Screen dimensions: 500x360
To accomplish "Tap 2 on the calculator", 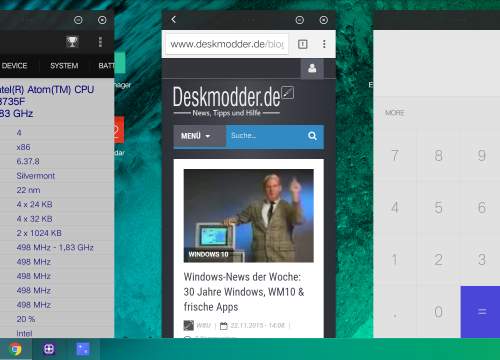I will 438,260.
